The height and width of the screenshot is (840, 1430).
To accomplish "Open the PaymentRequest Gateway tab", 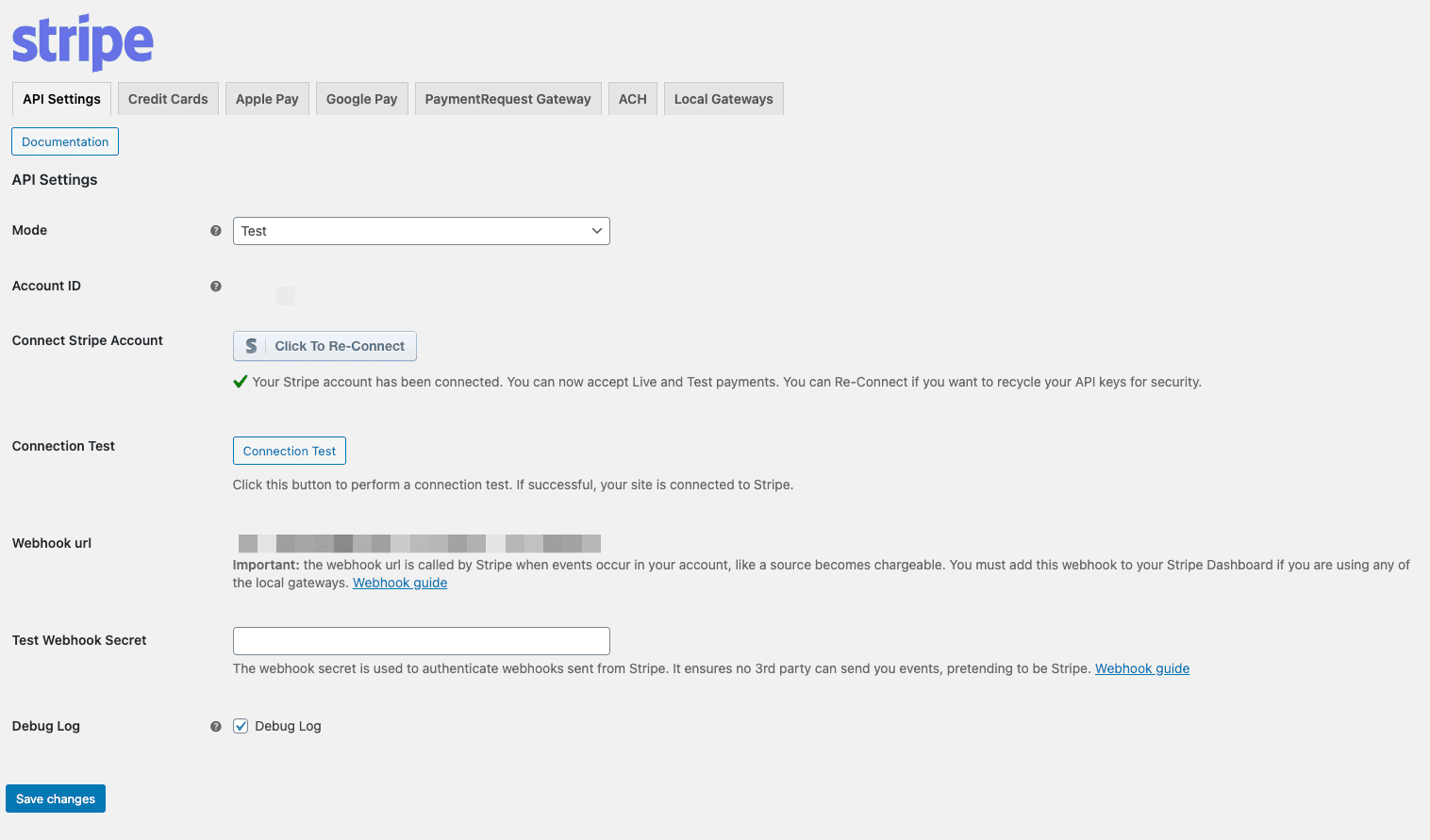I will coord(508,99).
